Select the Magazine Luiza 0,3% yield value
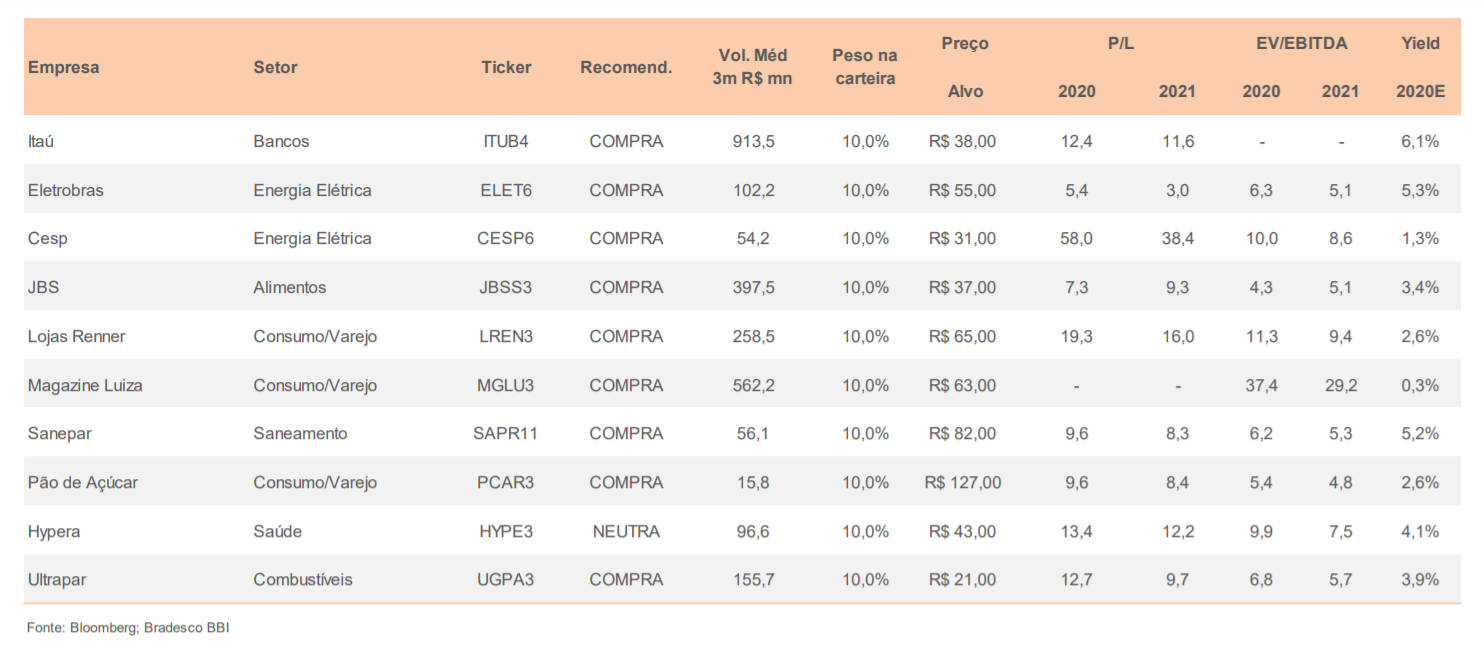The width and height of the screenshot is (1481, 661). [1420, 385]
